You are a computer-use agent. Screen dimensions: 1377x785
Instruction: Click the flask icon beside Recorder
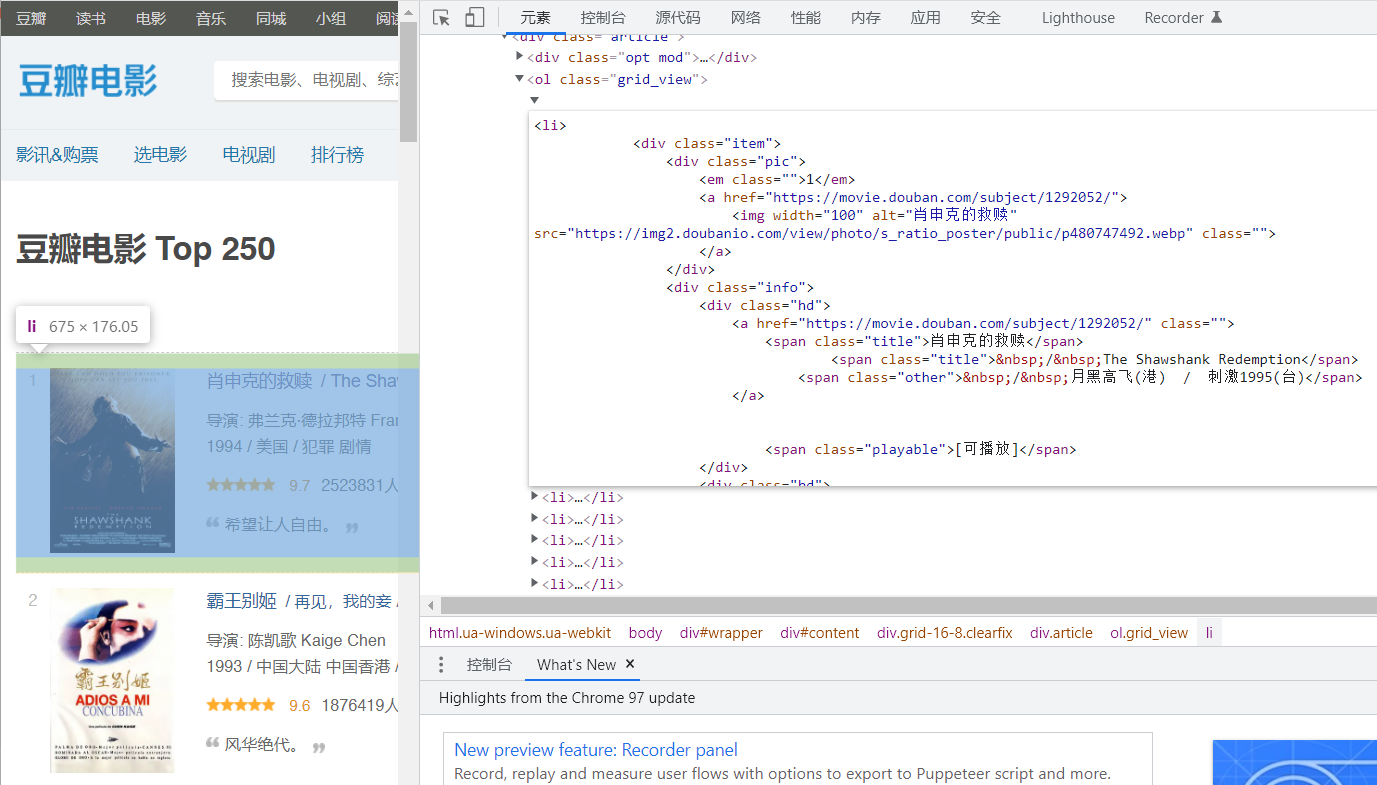pyautogui.click(x=1216, y=17)
